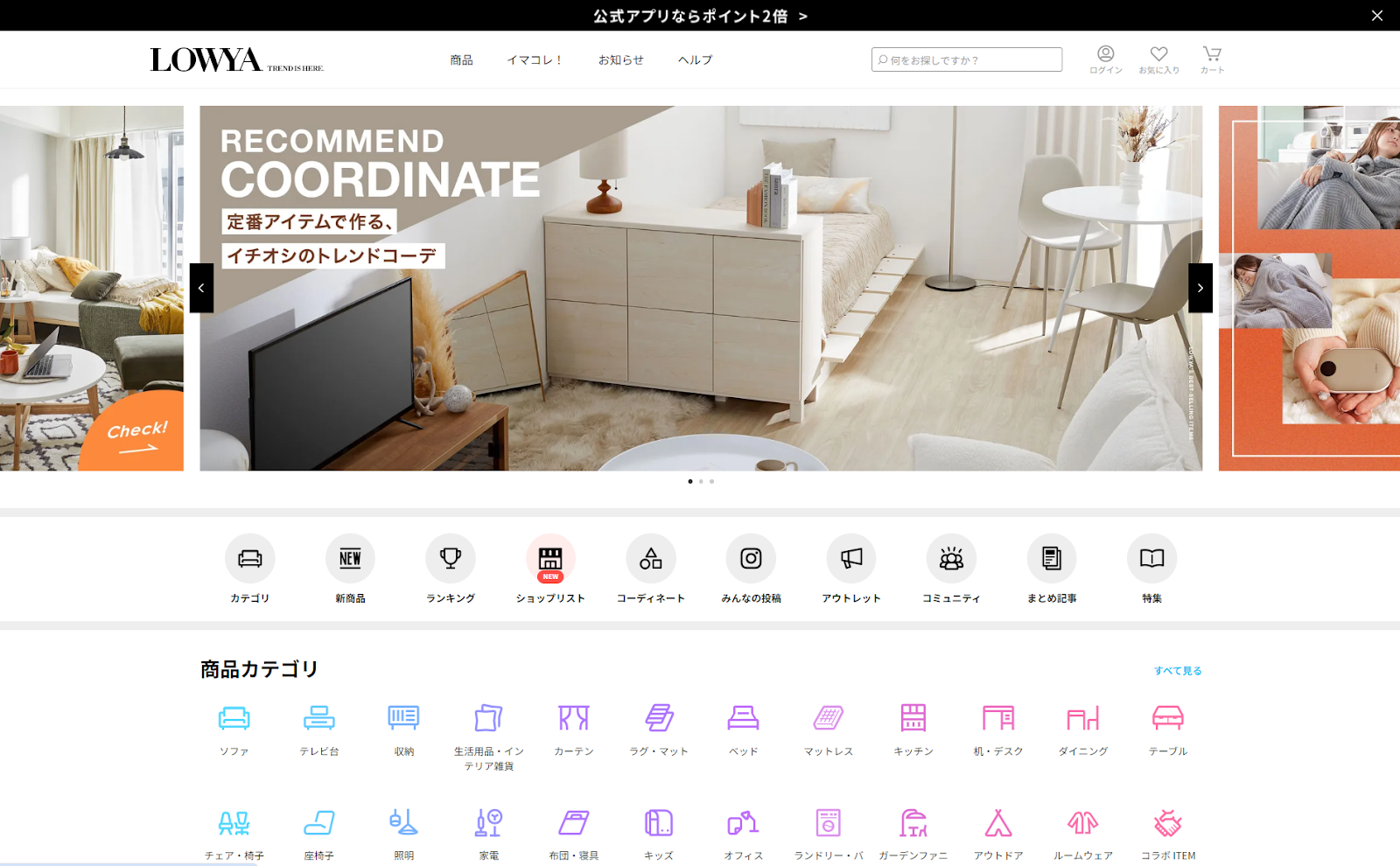The height and width of the screenshot is (866, 1400).
Task: Open the まとめ記事 article icon
Action: click(x=1052, y=558)
